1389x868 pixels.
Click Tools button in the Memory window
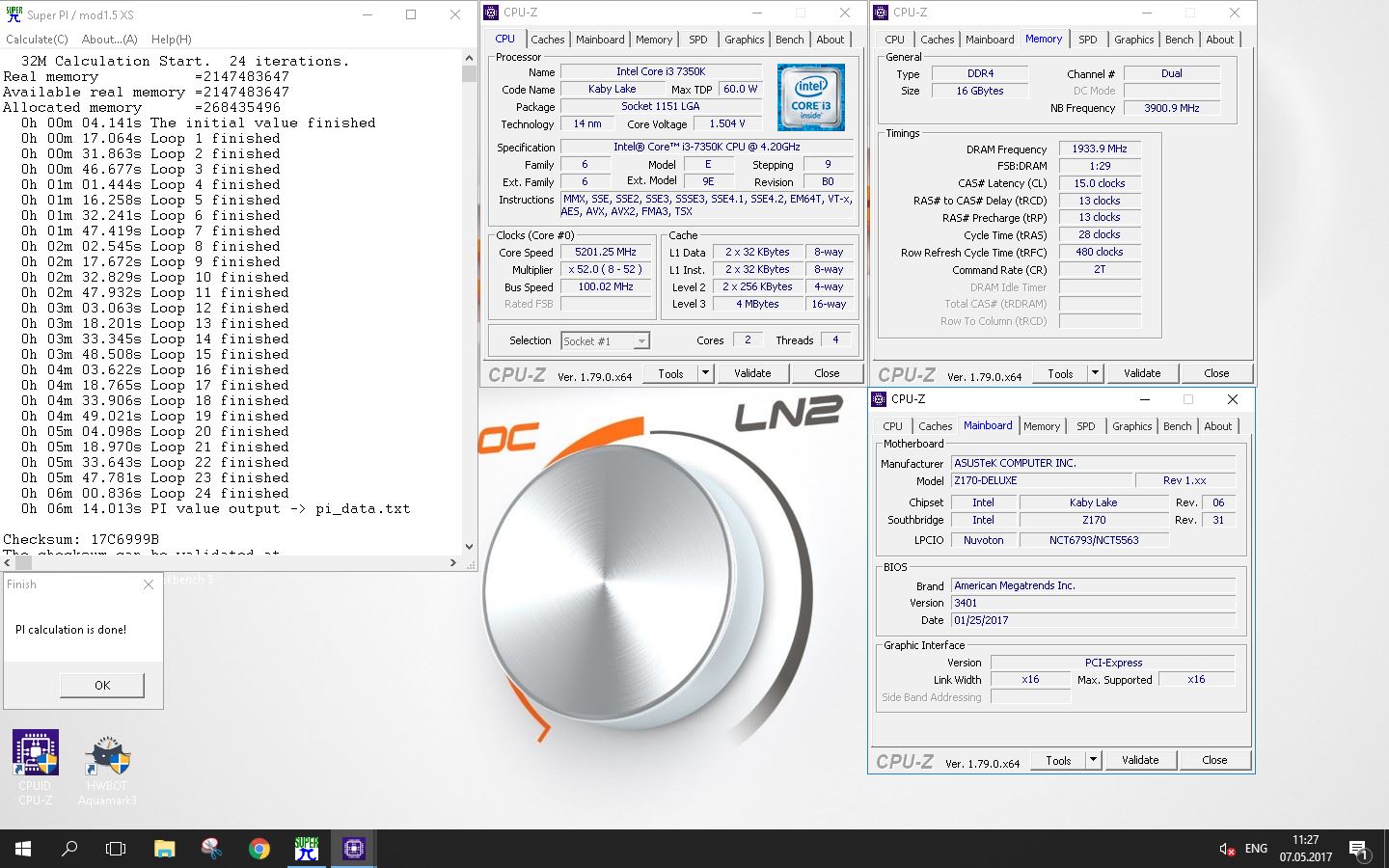click(x=1060, y=373)
